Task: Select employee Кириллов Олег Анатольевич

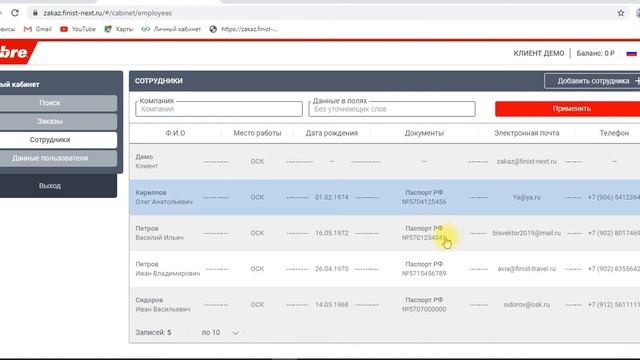Action: 384,197
